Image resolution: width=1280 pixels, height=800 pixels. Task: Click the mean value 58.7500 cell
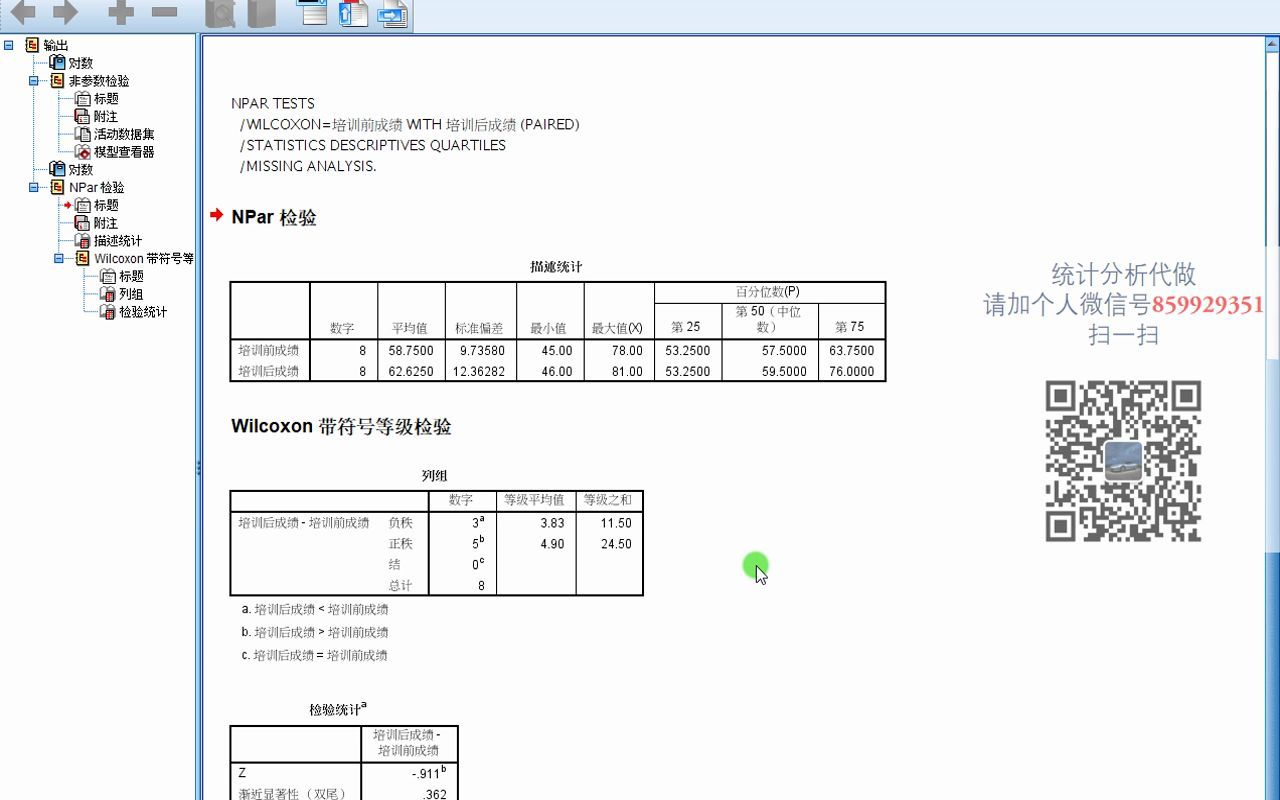pos(409,351)
